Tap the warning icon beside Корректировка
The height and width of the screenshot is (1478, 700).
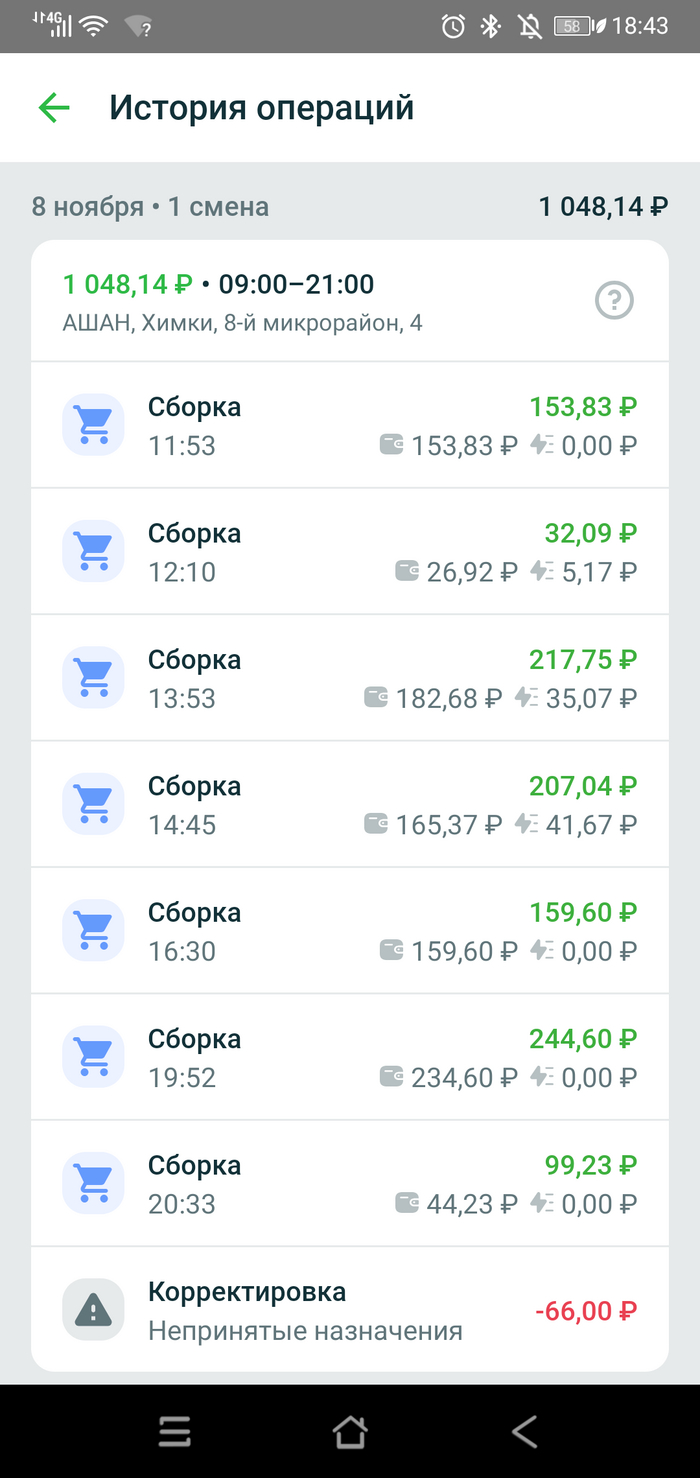click(x=94, y=1310)
